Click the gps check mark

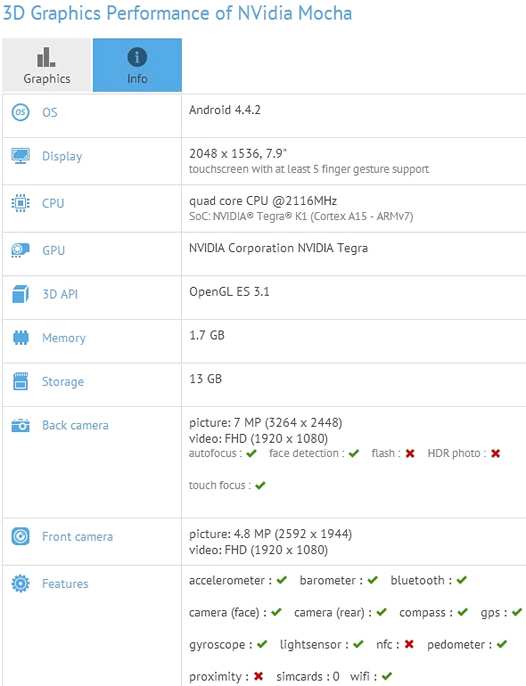[517, 612]
